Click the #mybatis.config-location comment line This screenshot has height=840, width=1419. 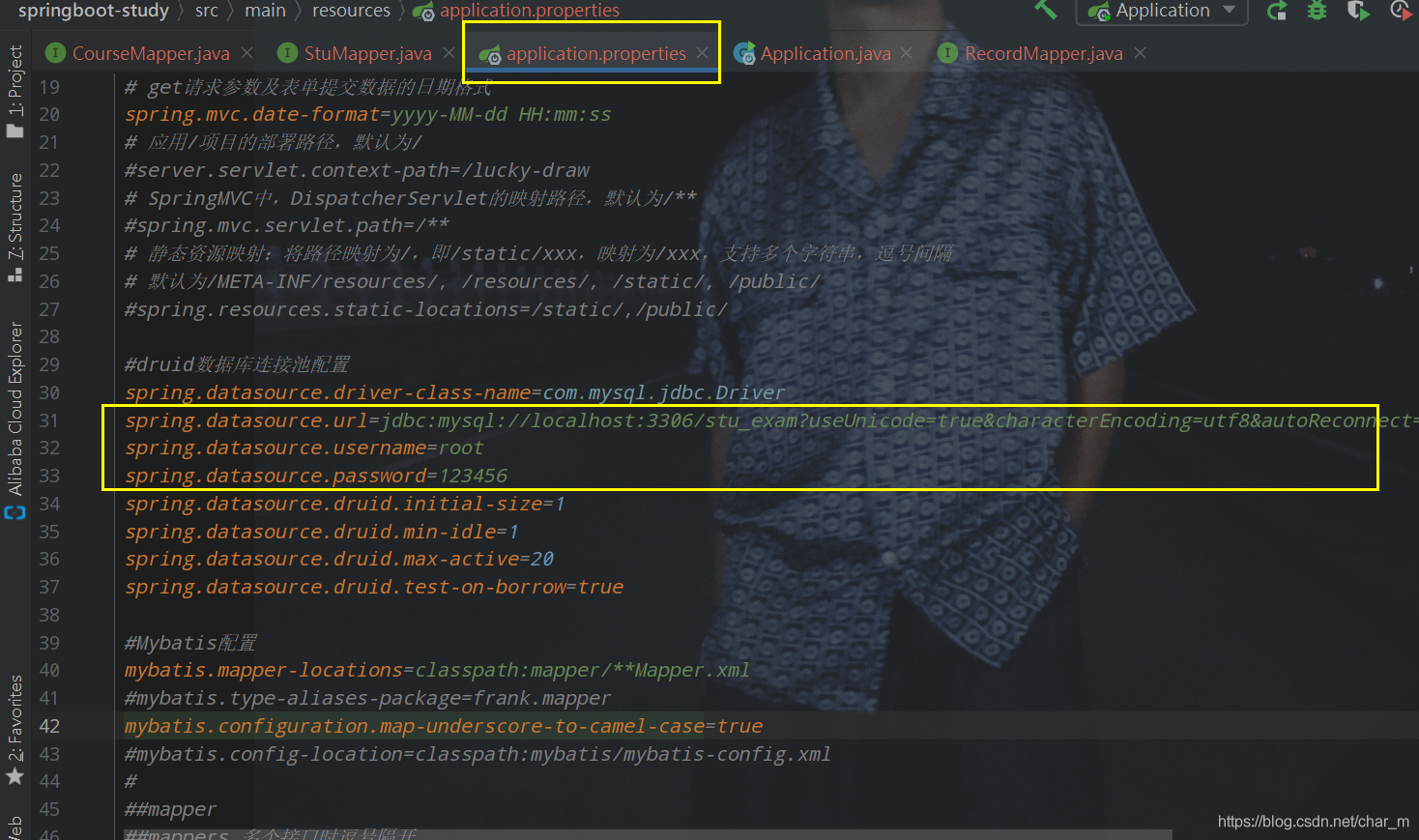pyautogui.click(x=478, y=754)
